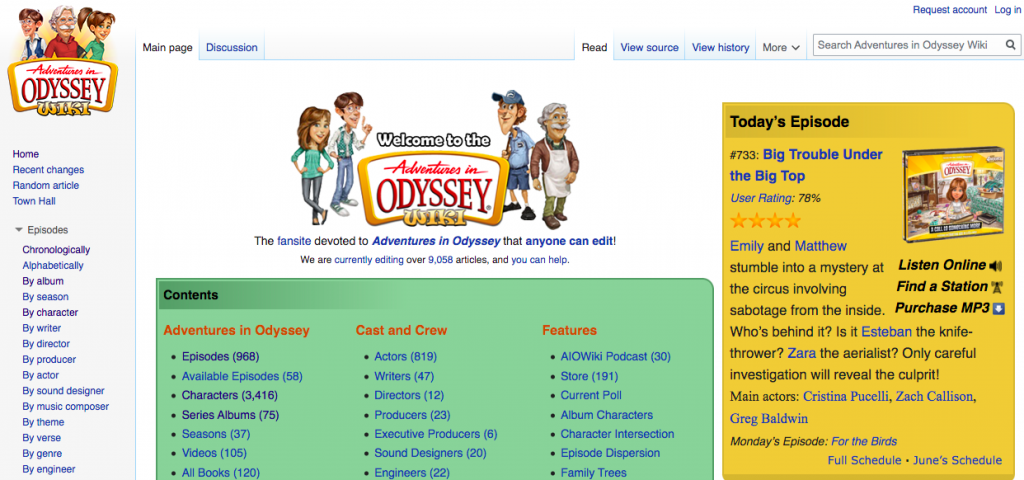Image resolution: width=1024 pixels, height=480 pixels.
Task: Browse episodes By season
Action: click(45, 296)
